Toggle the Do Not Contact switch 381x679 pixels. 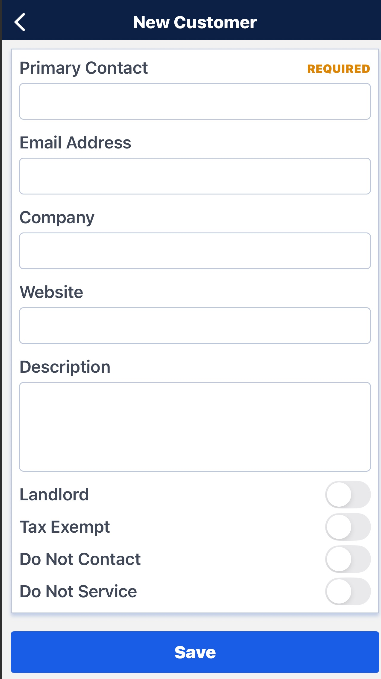tap(348, 559)
